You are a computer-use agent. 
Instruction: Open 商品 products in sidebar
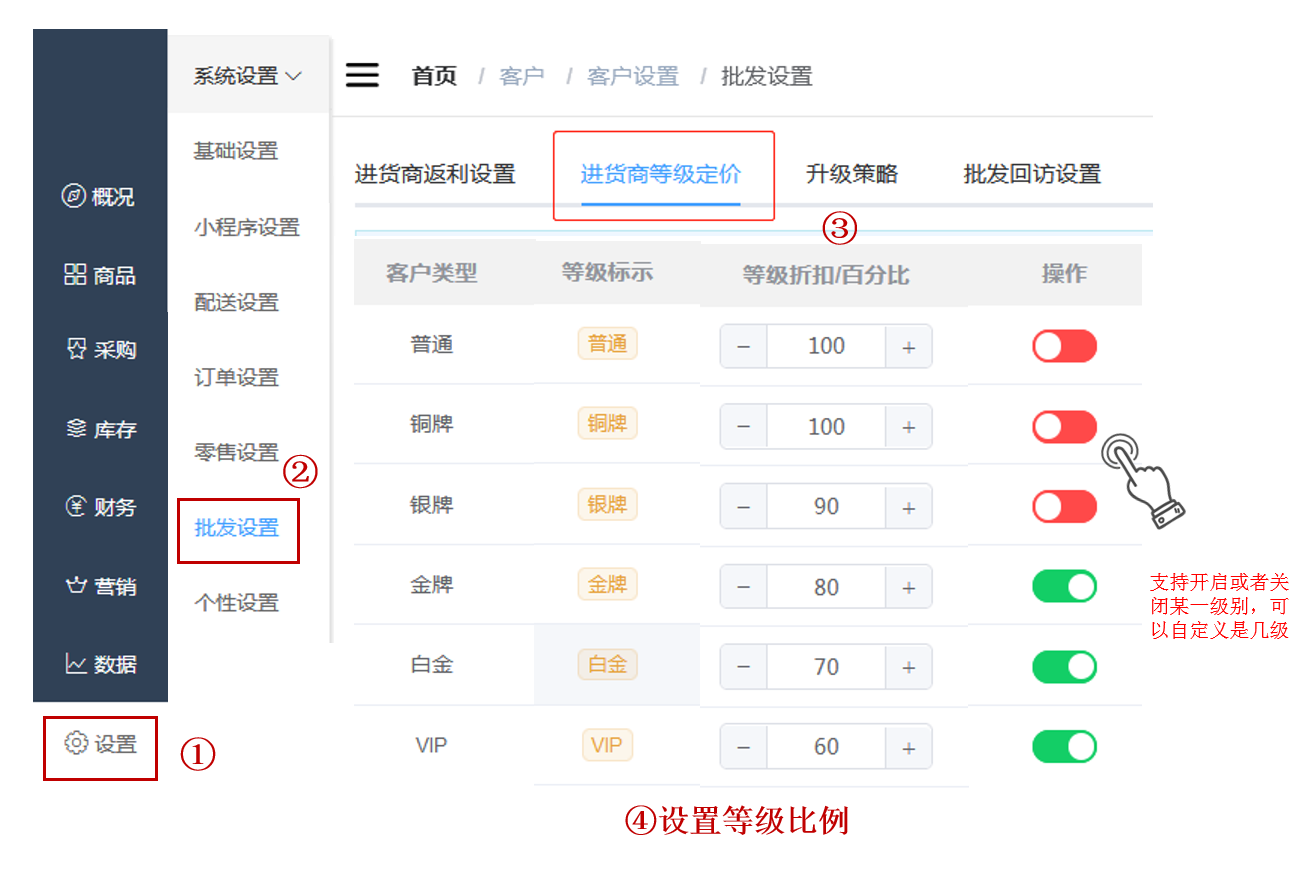pos(99,275)
